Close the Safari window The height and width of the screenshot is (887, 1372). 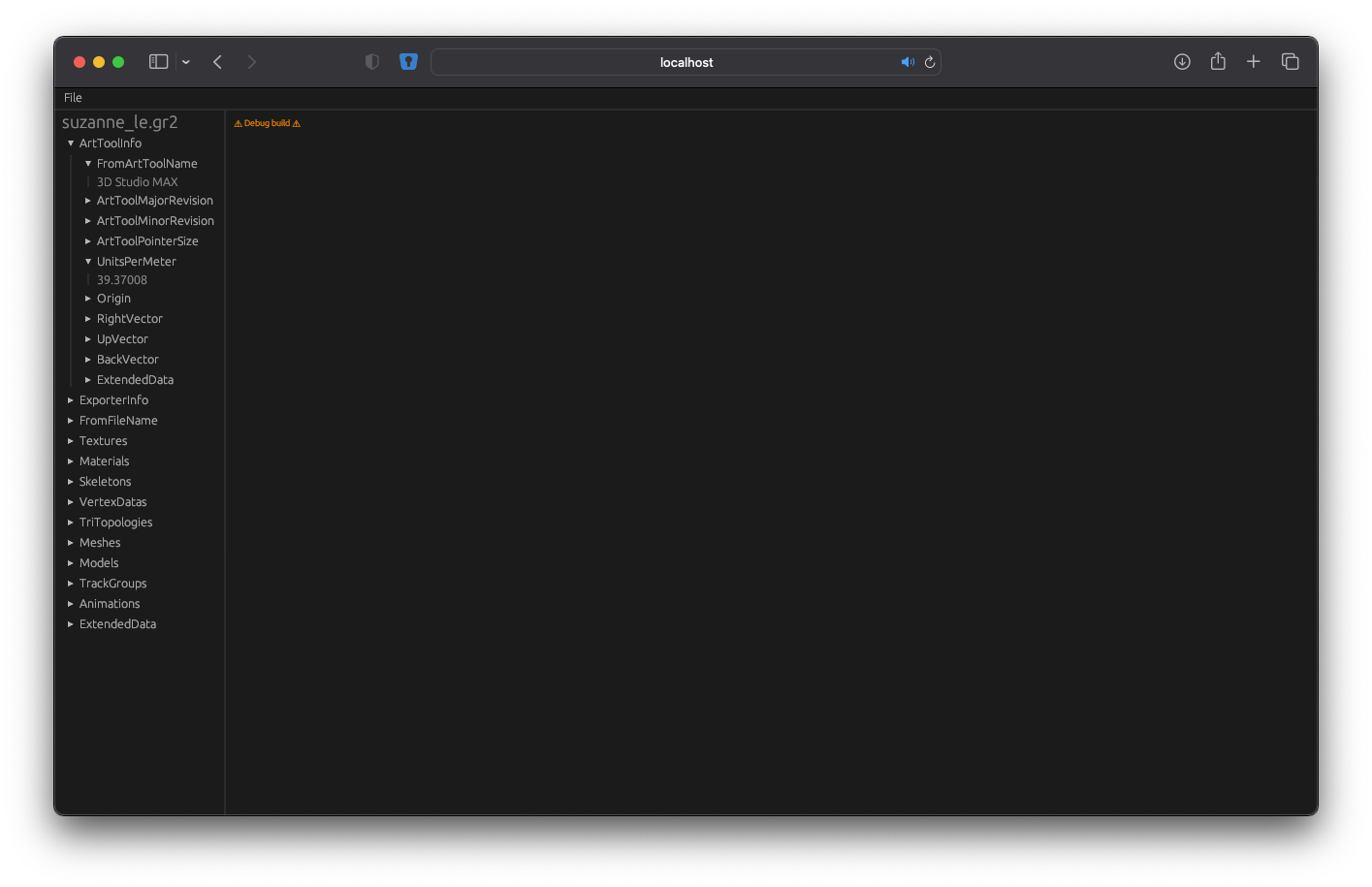pyautogui.click(x=80, y=62)
